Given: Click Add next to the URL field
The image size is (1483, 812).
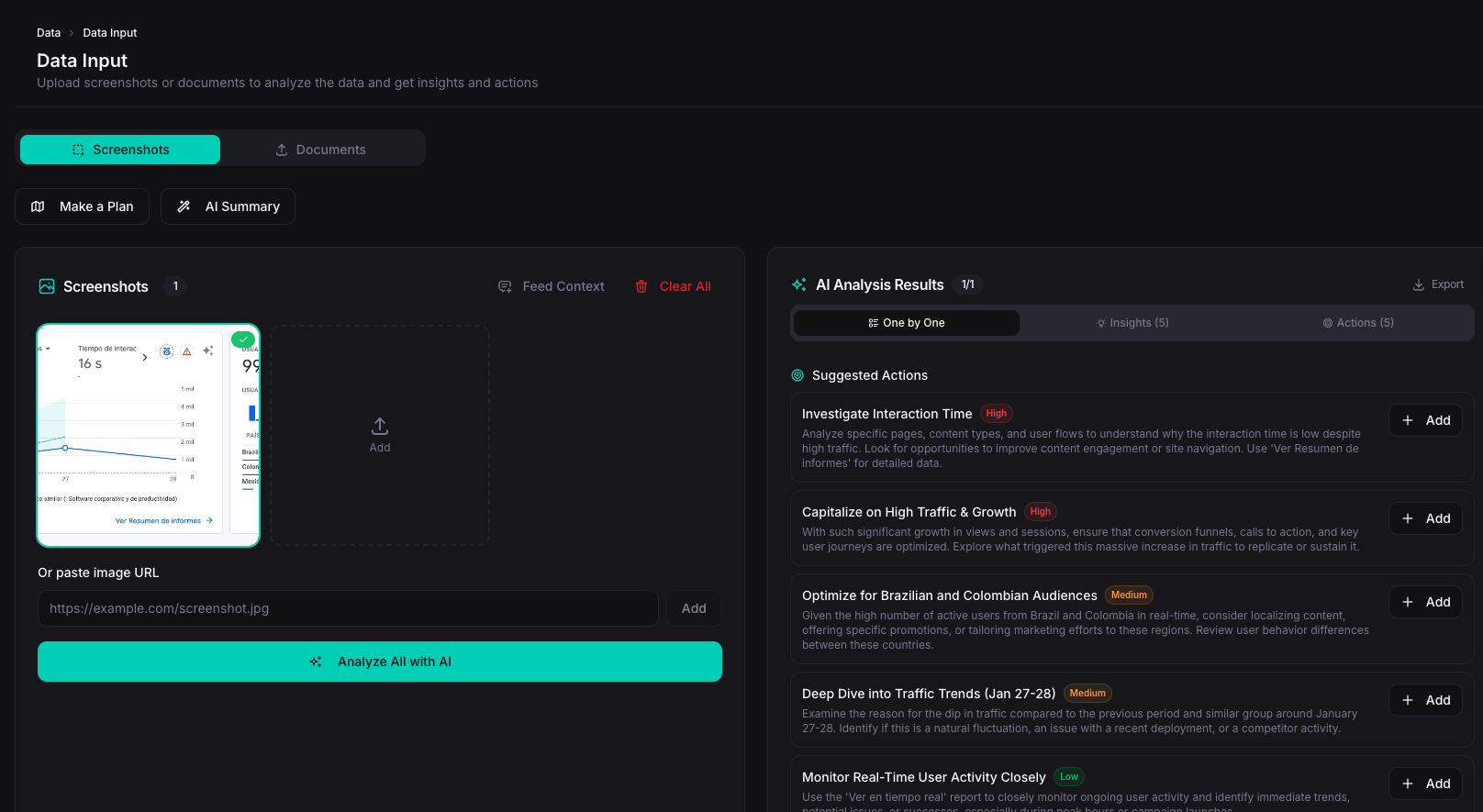Looking at the screenshot, I should coord(694,608).
